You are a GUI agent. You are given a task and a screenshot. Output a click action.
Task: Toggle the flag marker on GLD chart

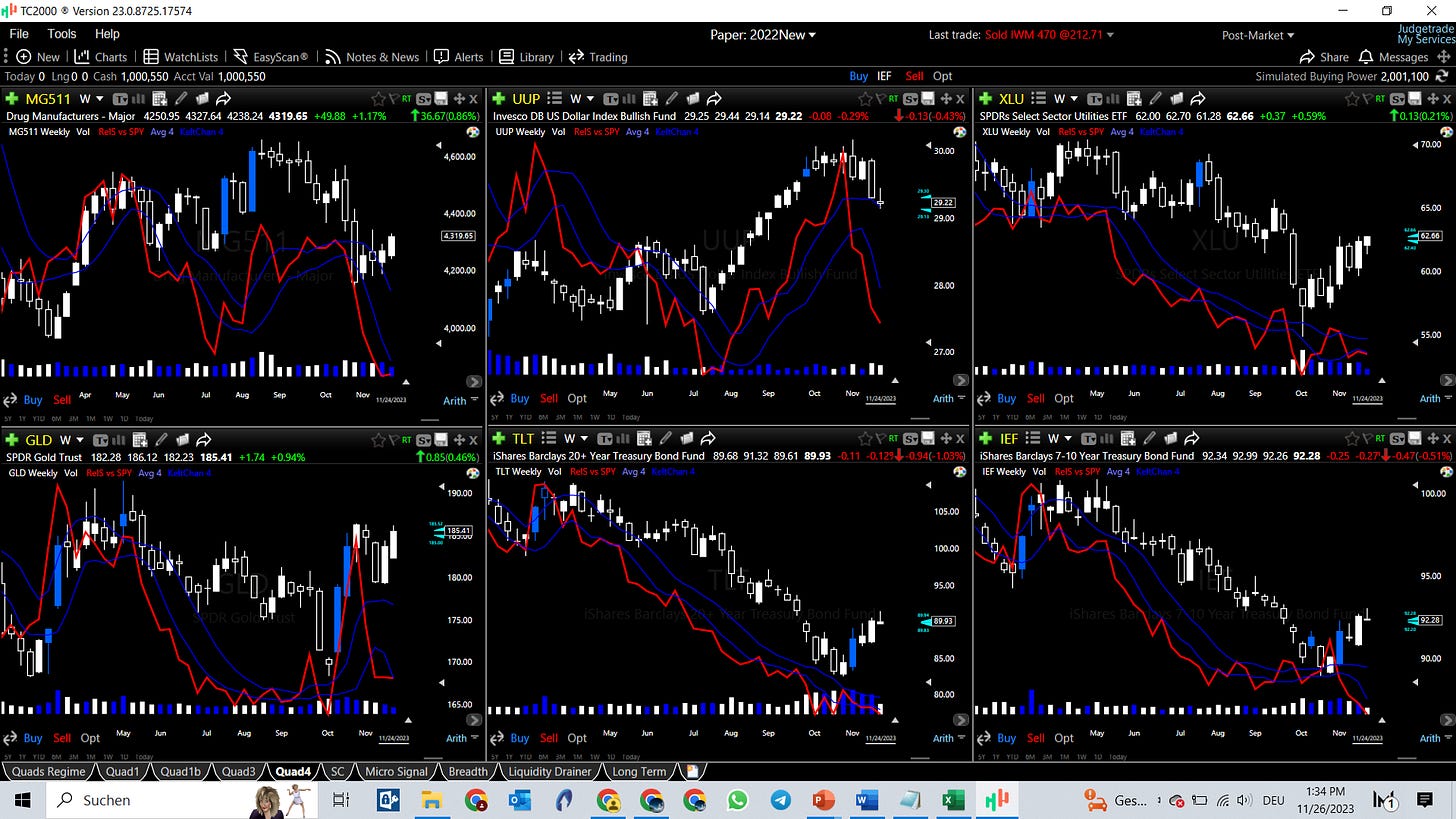(x=393, y=440)
